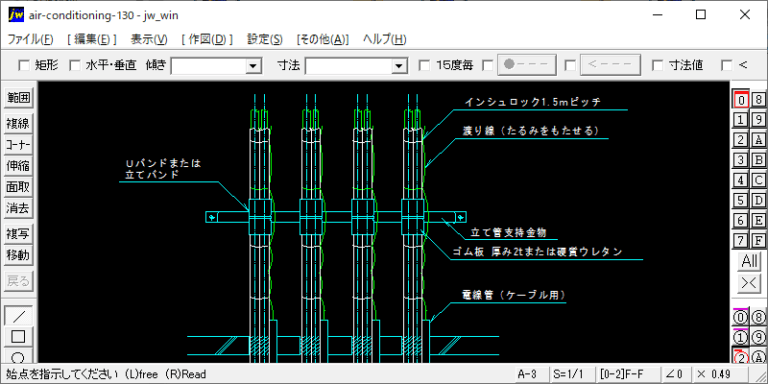Click the [0-2]F-F layer status button

[x=627, y=374]
